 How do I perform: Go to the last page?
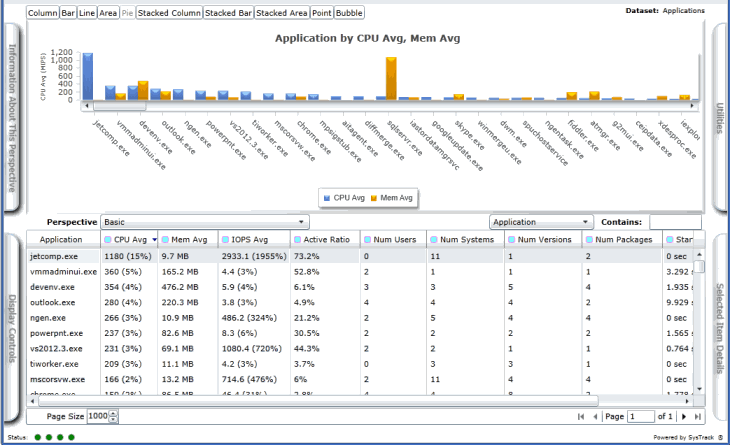[x=697, y=417]
